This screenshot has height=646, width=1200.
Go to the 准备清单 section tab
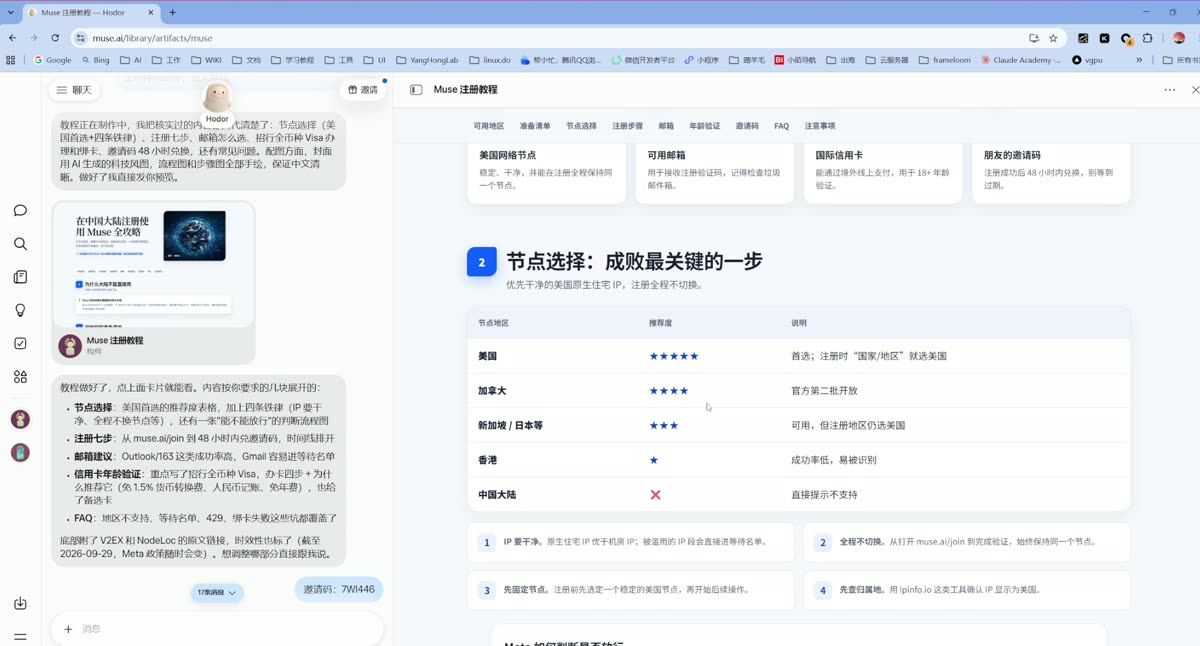coord(535,126)
